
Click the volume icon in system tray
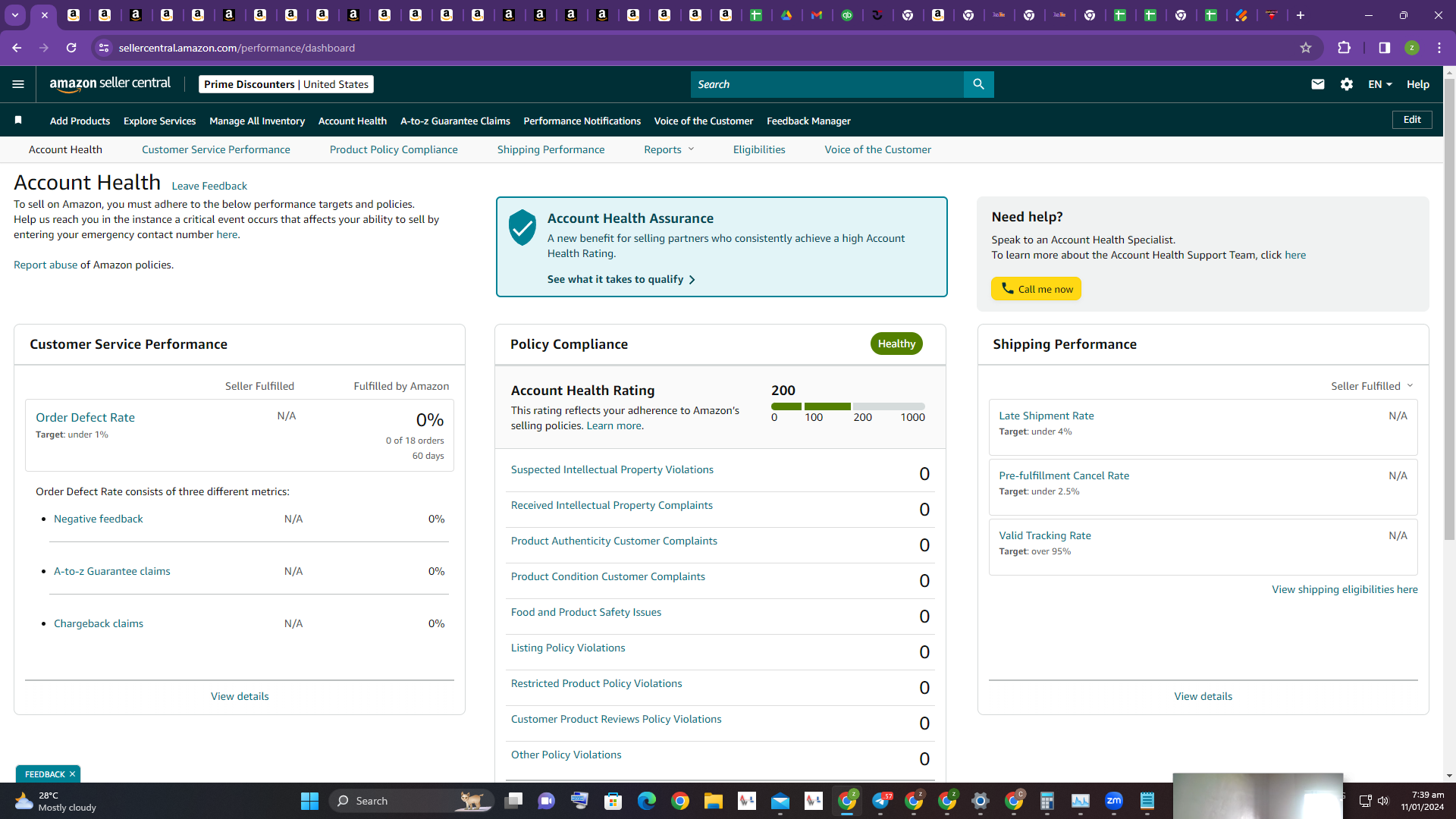[1382, 801]
